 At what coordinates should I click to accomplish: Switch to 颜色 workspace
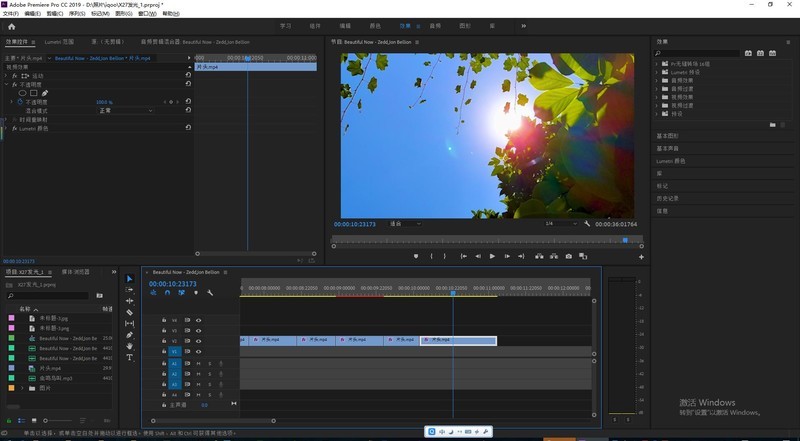pos(374,27)
